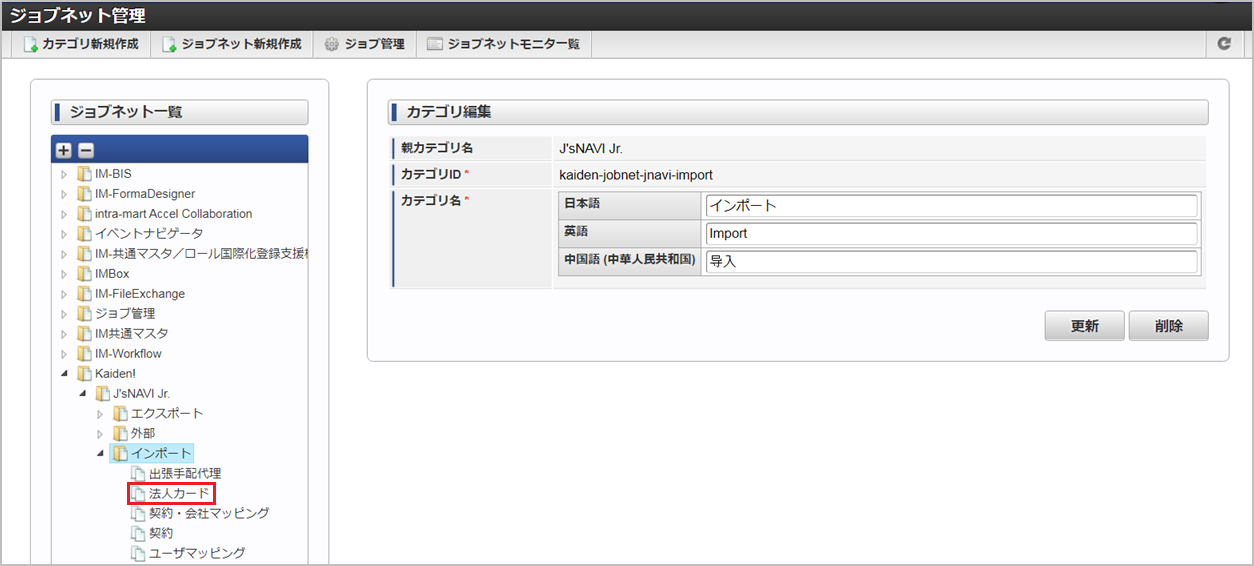Click the refresh icon in the toolbar
1254x566 pixels.
(1224, 44)
